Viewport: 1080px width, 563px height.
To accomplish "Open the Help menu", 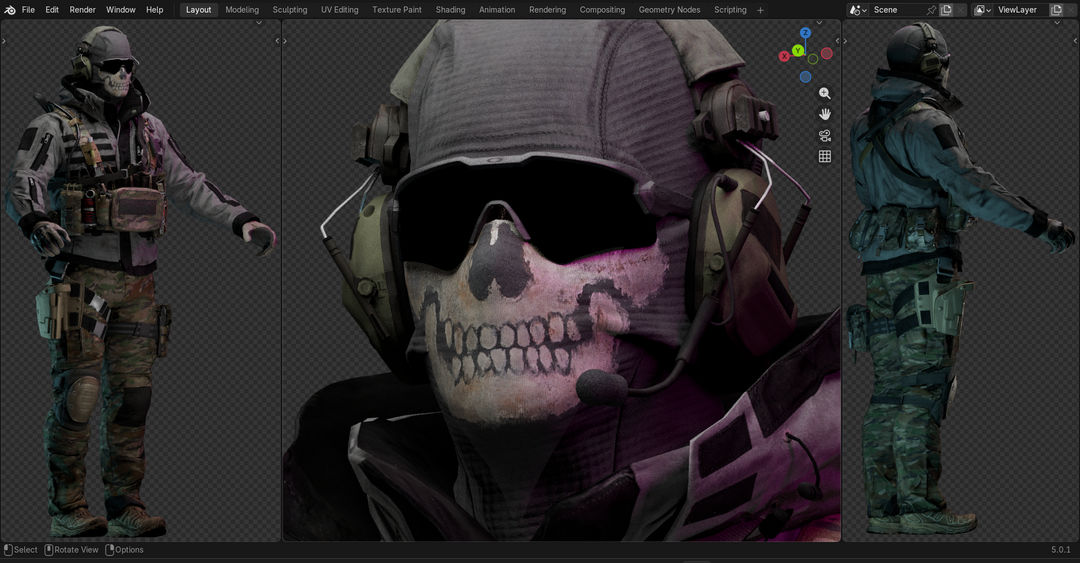I will pyautogui.click(x=155, y=10).
